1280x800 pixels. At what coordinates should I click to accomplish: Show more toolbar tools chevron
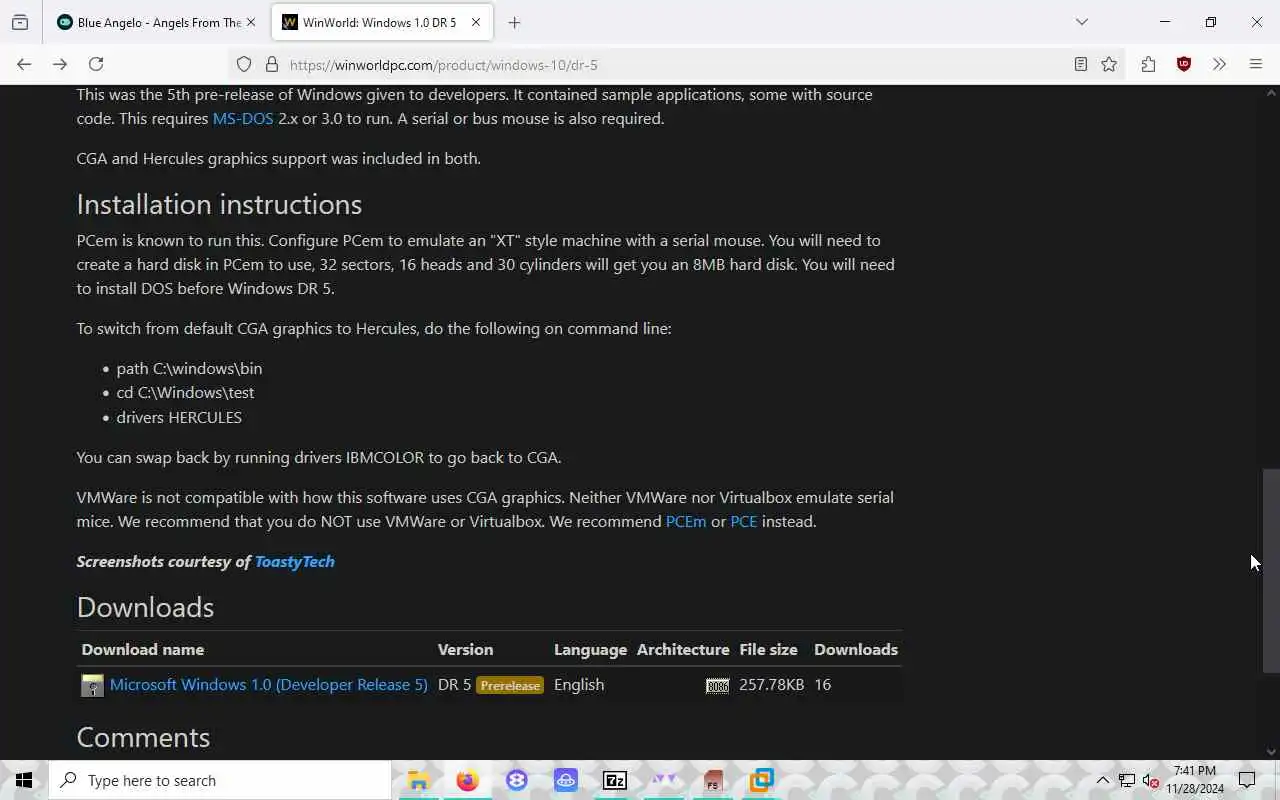[x=1219, y=64]
